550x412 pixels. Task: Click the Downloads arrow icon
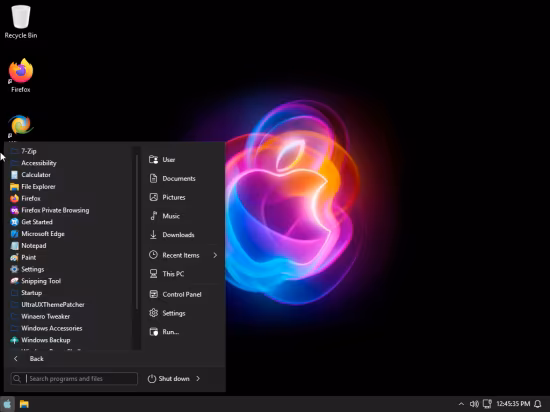[x=153, y=235]
